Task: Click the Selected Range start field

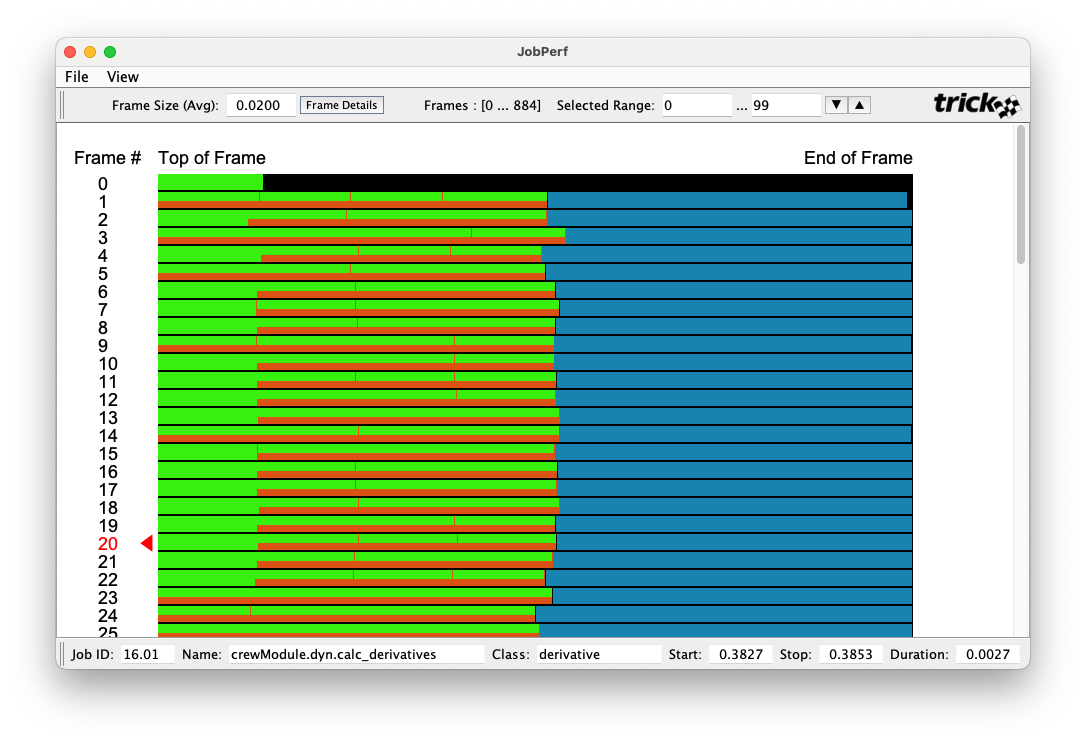Action: coord(696,105)
